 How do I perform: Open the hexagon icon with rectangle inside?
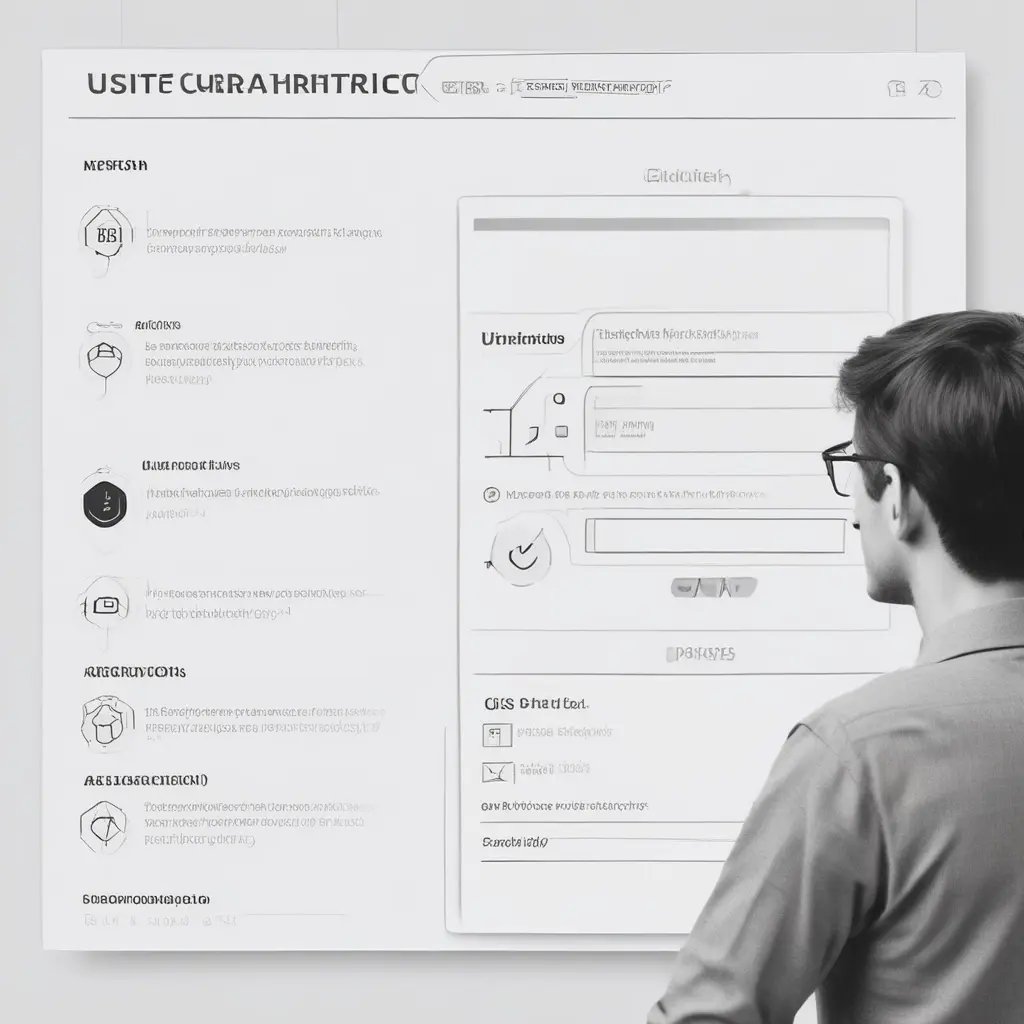click(104, 605)
